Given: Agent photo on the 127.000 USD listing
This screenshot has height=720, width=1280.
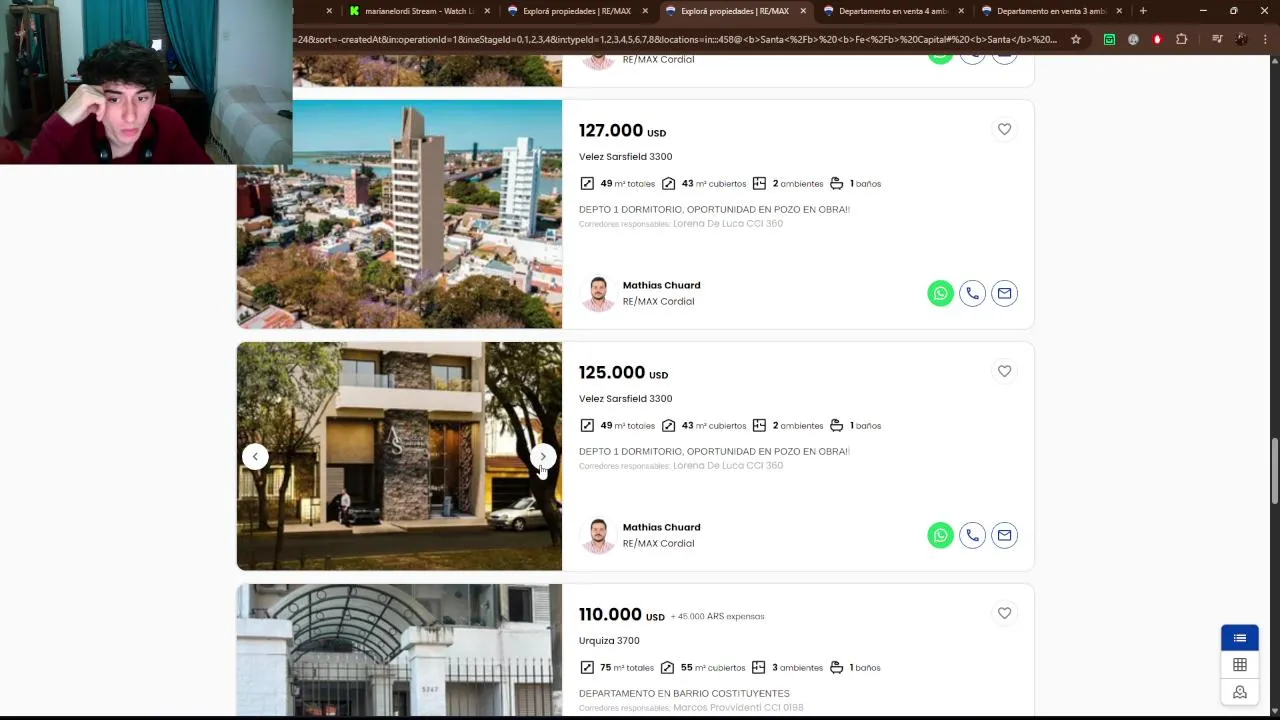Looking at the screenshot, I should point(598,293).
